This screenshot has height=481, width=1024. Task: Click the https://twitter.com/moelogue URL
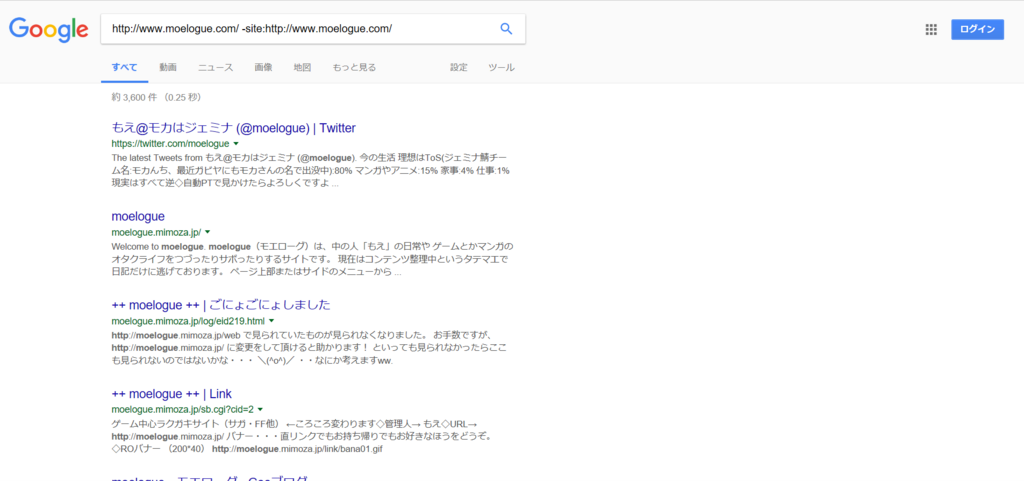[x=170, y=144]
